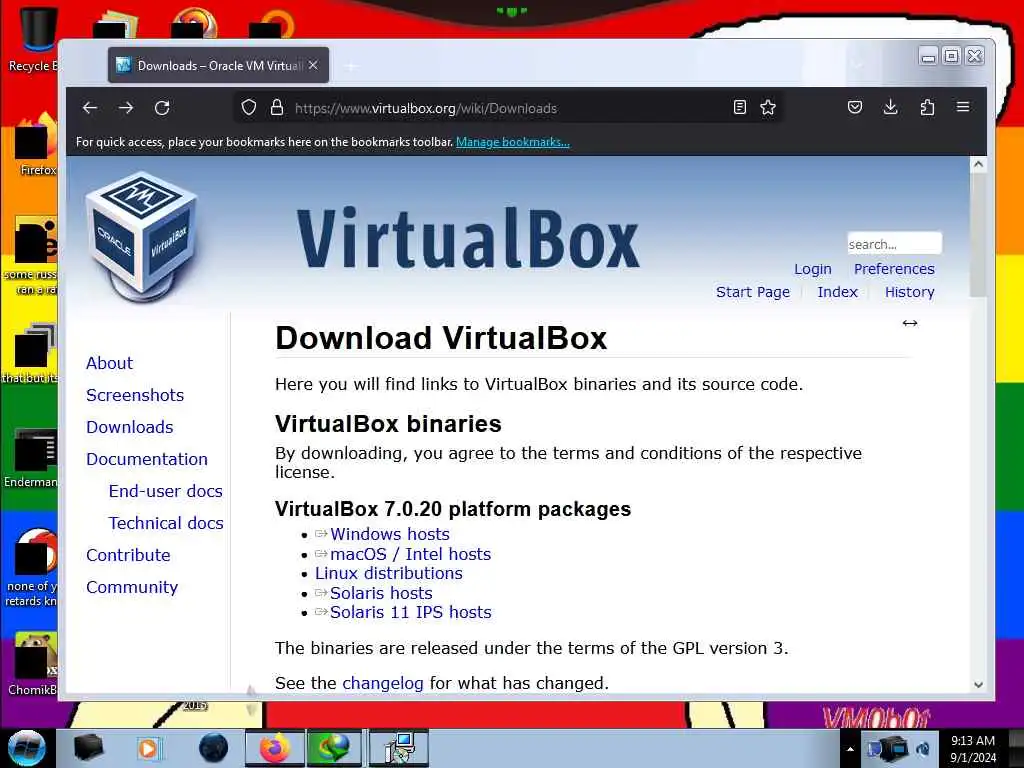
Task: Click the Firefox taskbar button
Action: point(274,748)
